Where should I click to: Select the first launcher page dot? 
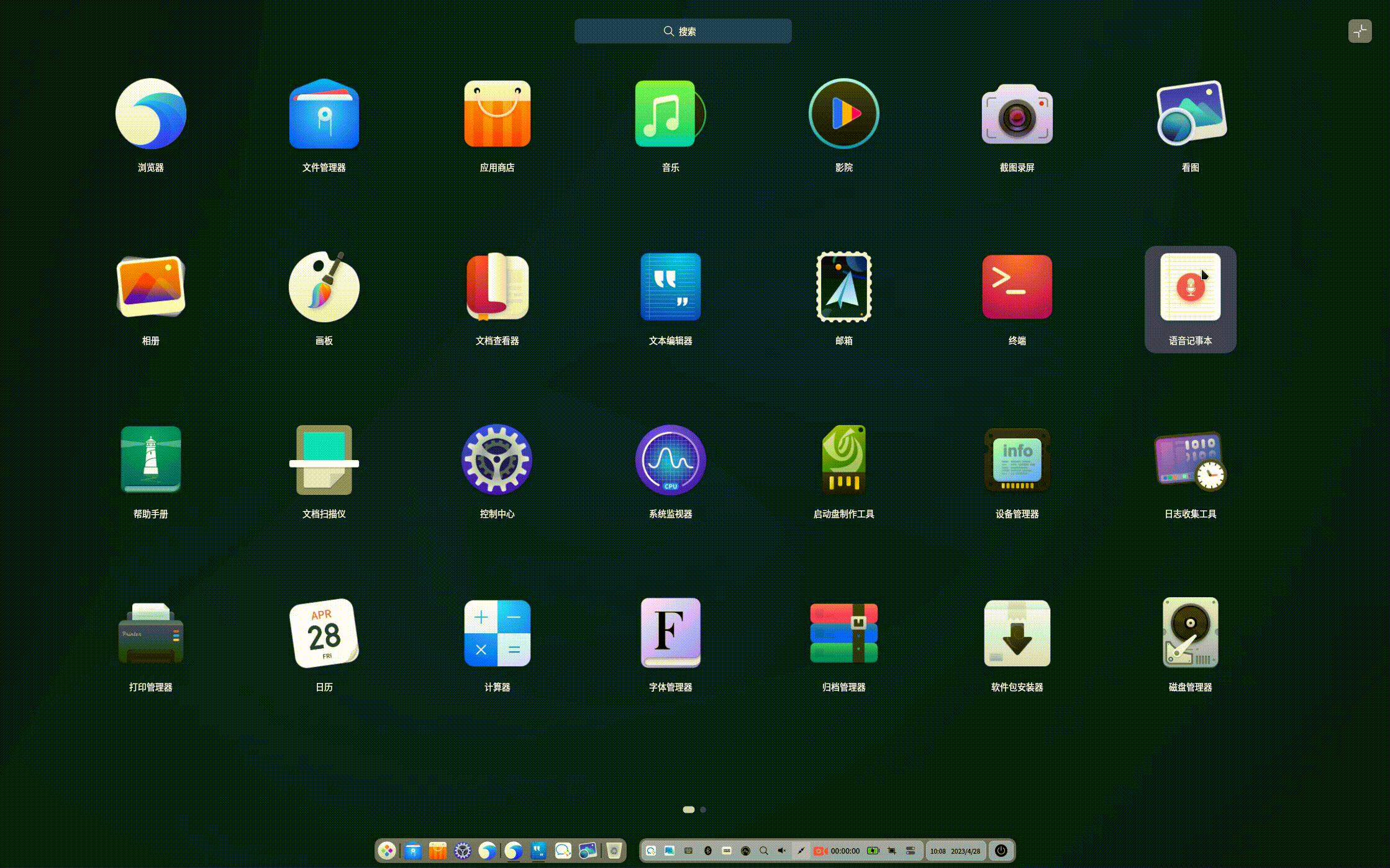(x=688, y=810)
